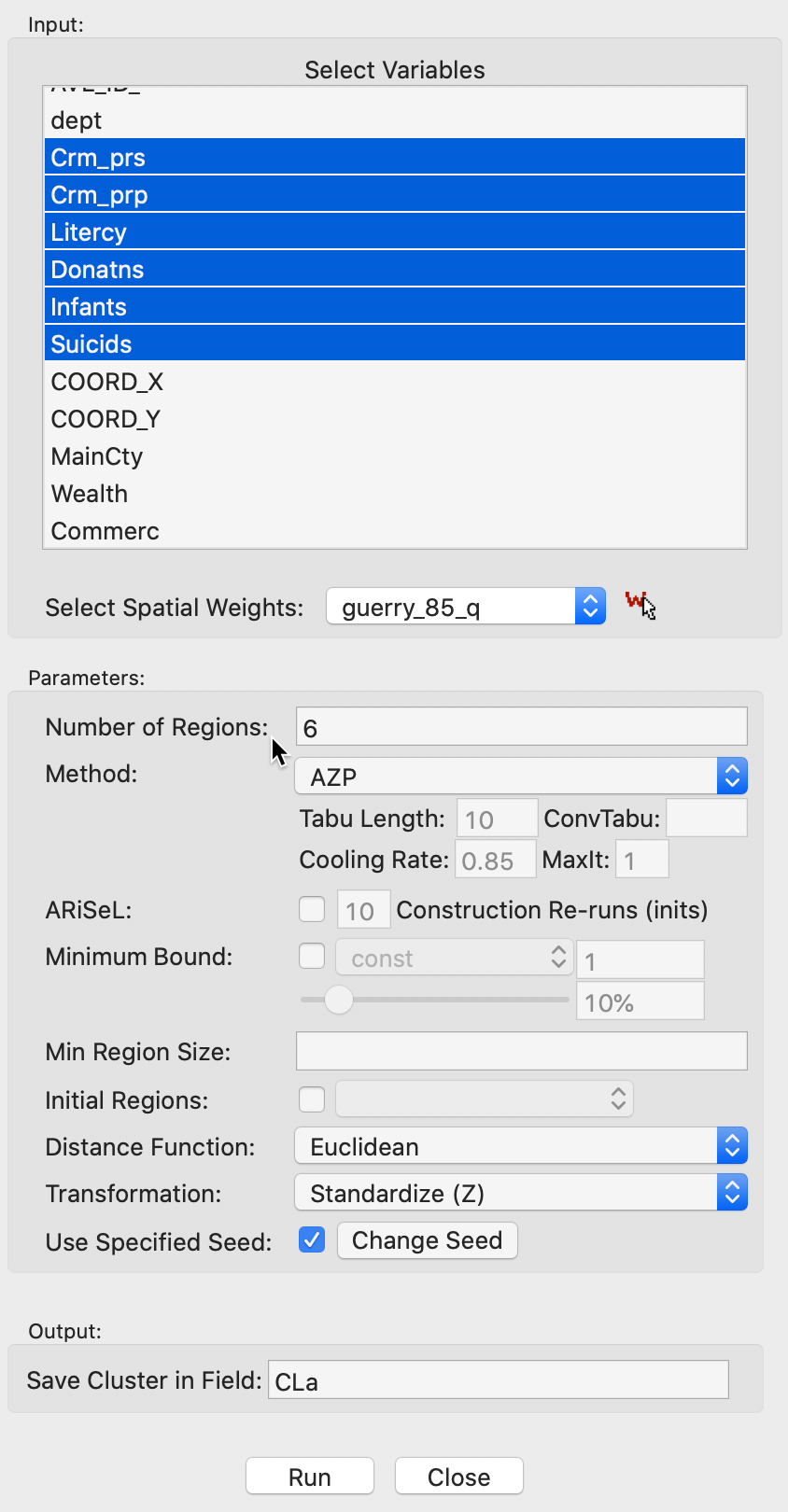Select the Crm_prs variable
The width and height of the screenshot is (788, 1512).
[395, 157]
